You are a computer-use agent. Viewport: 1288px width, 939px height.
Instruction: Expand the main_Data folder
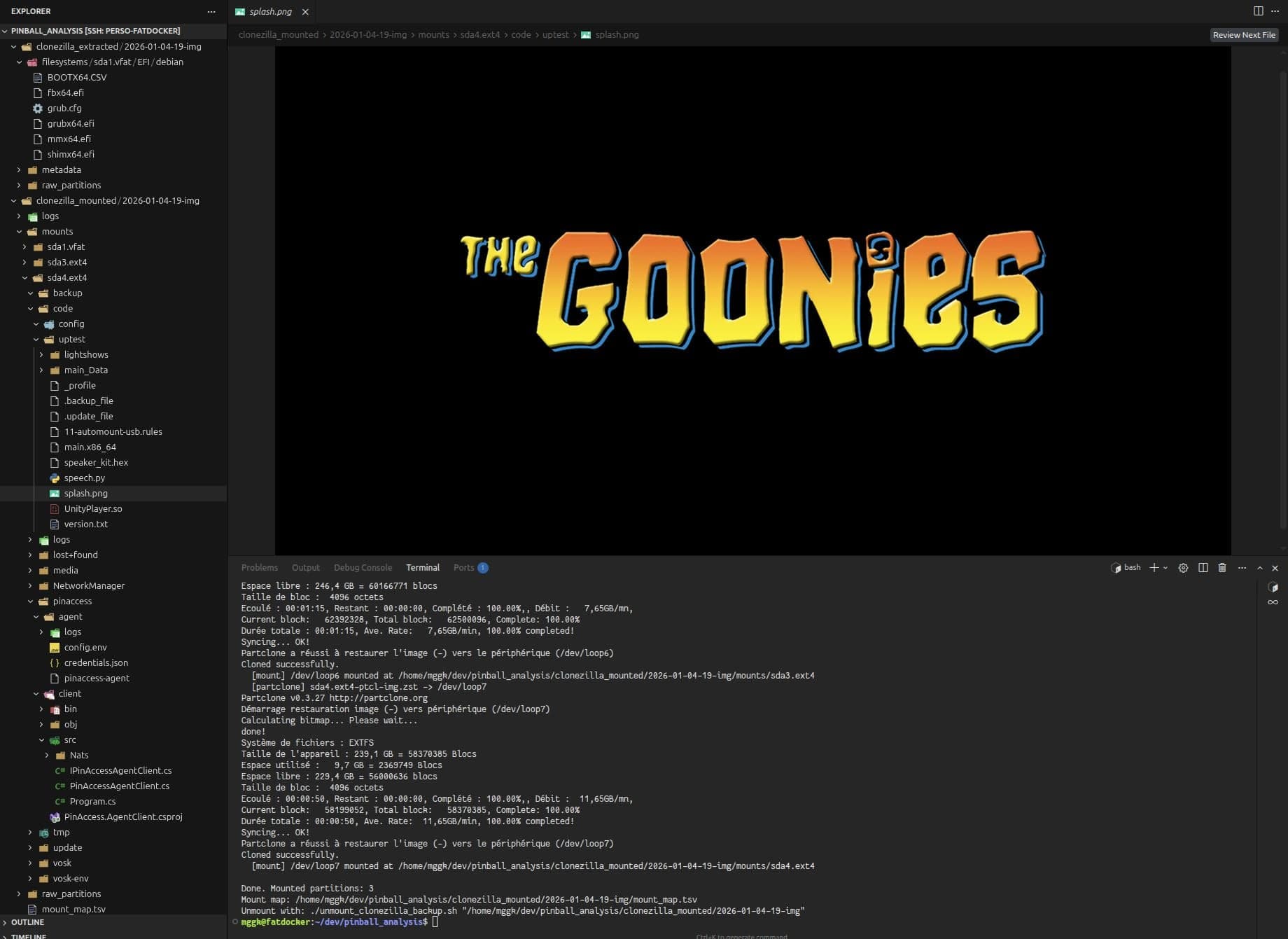coord(41,370)
